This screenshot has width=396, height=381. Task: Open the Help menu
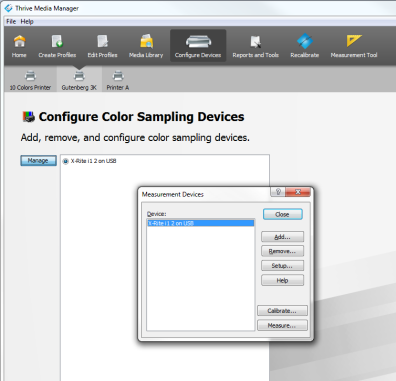pyautogui.click(x=27, y=21)
